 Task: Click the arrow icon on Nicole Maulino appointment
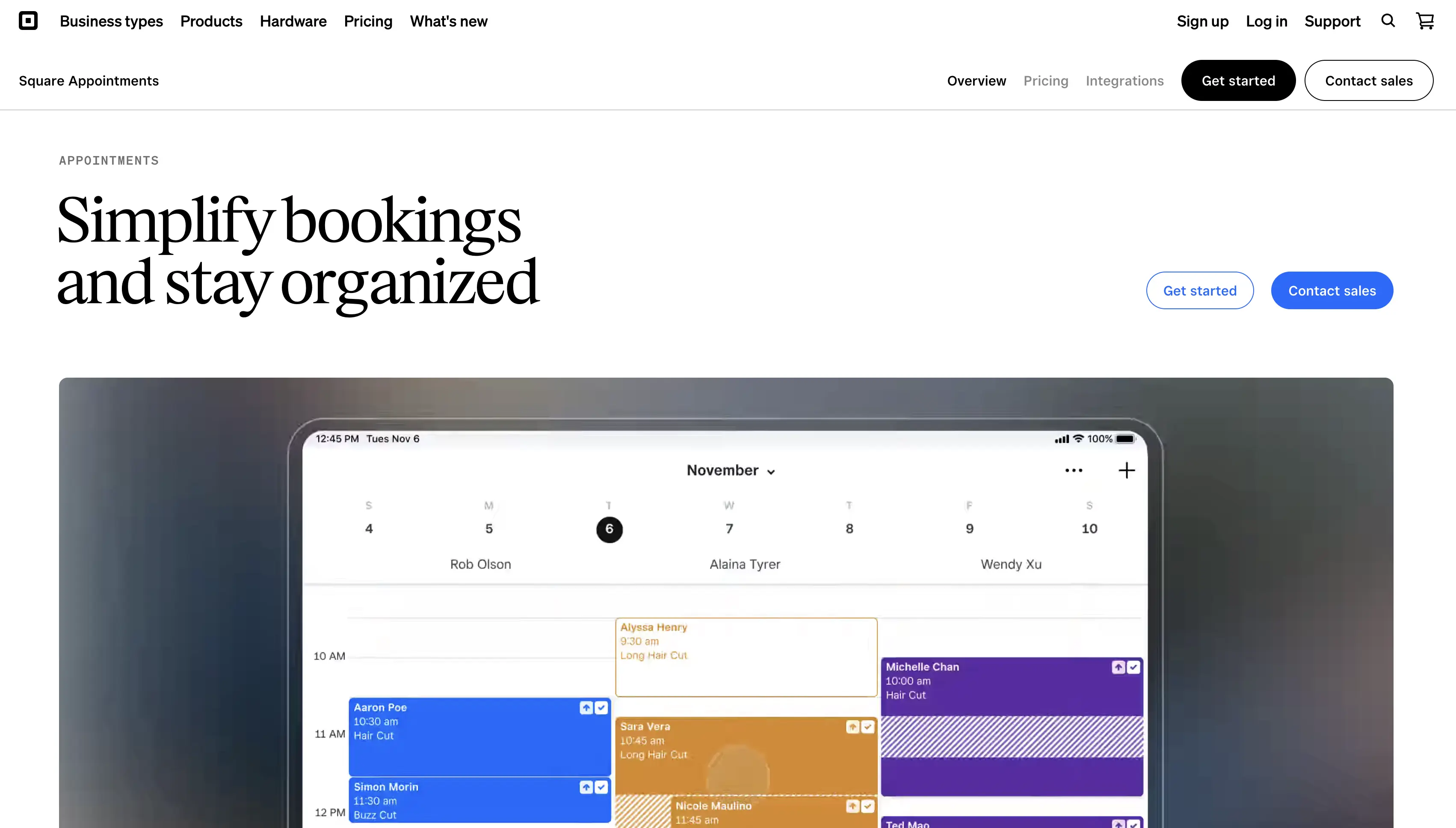click(852, 806)
